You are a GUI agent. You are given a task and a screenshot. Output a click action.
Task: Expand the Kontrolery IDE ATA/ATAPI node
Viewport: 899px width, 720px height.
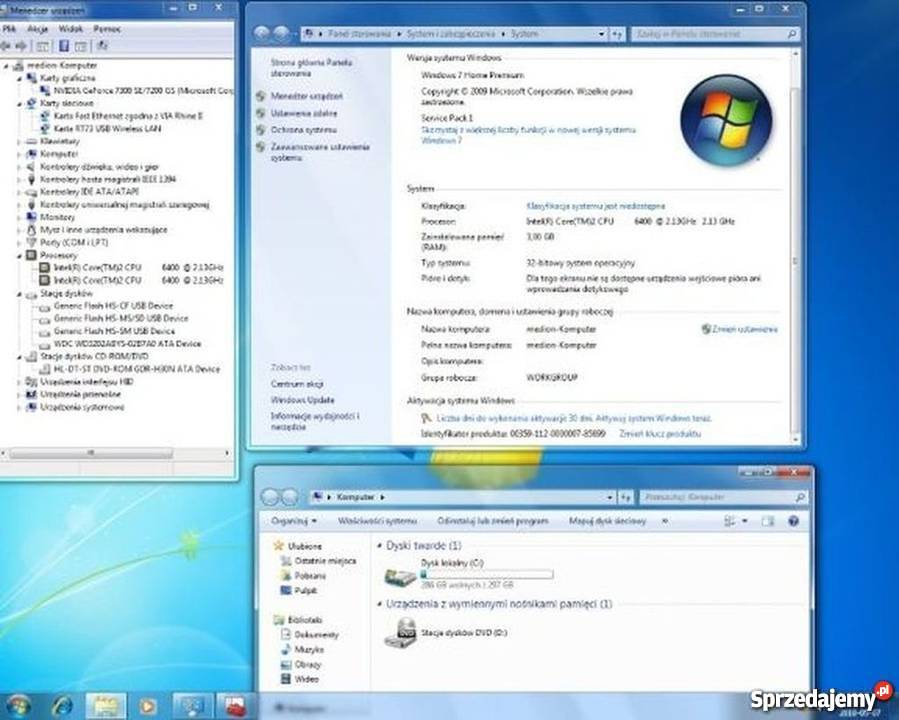coord(19,192)
